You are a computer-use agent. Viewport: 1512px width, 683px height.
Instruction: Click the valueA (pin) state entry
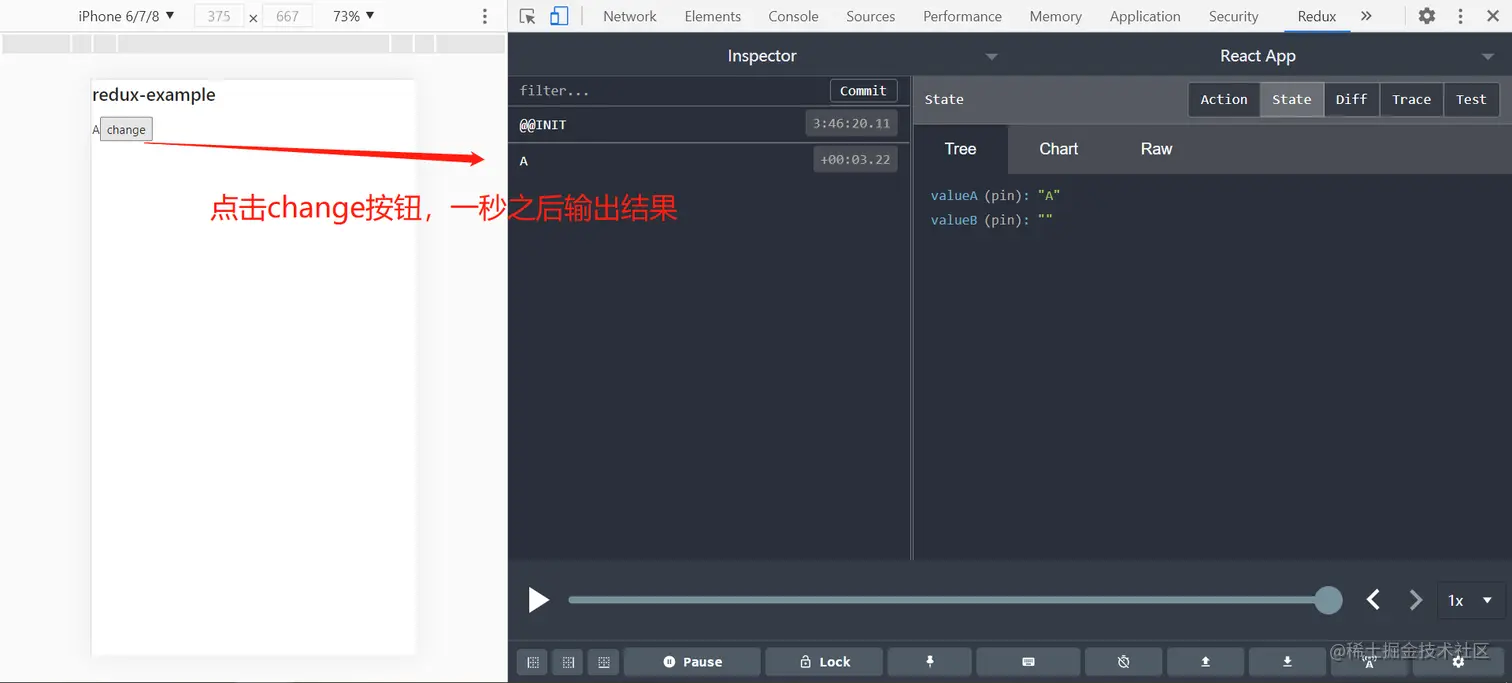click(x=995, y=195)
